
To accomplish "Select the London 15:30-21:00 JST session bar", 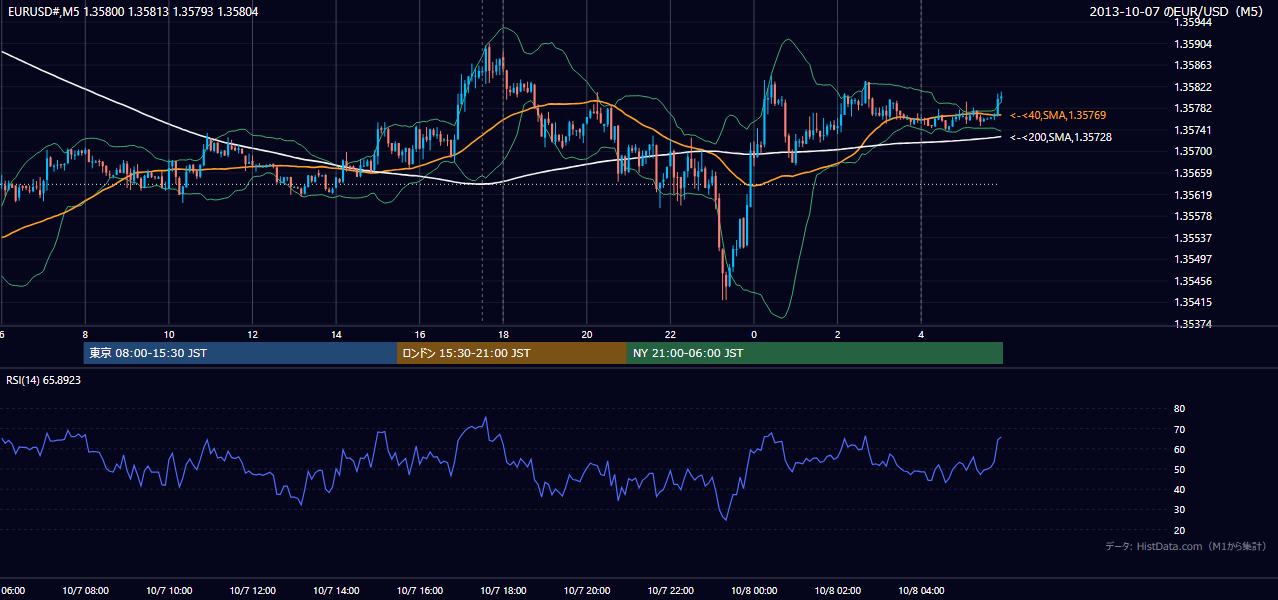I will [512, 353].
